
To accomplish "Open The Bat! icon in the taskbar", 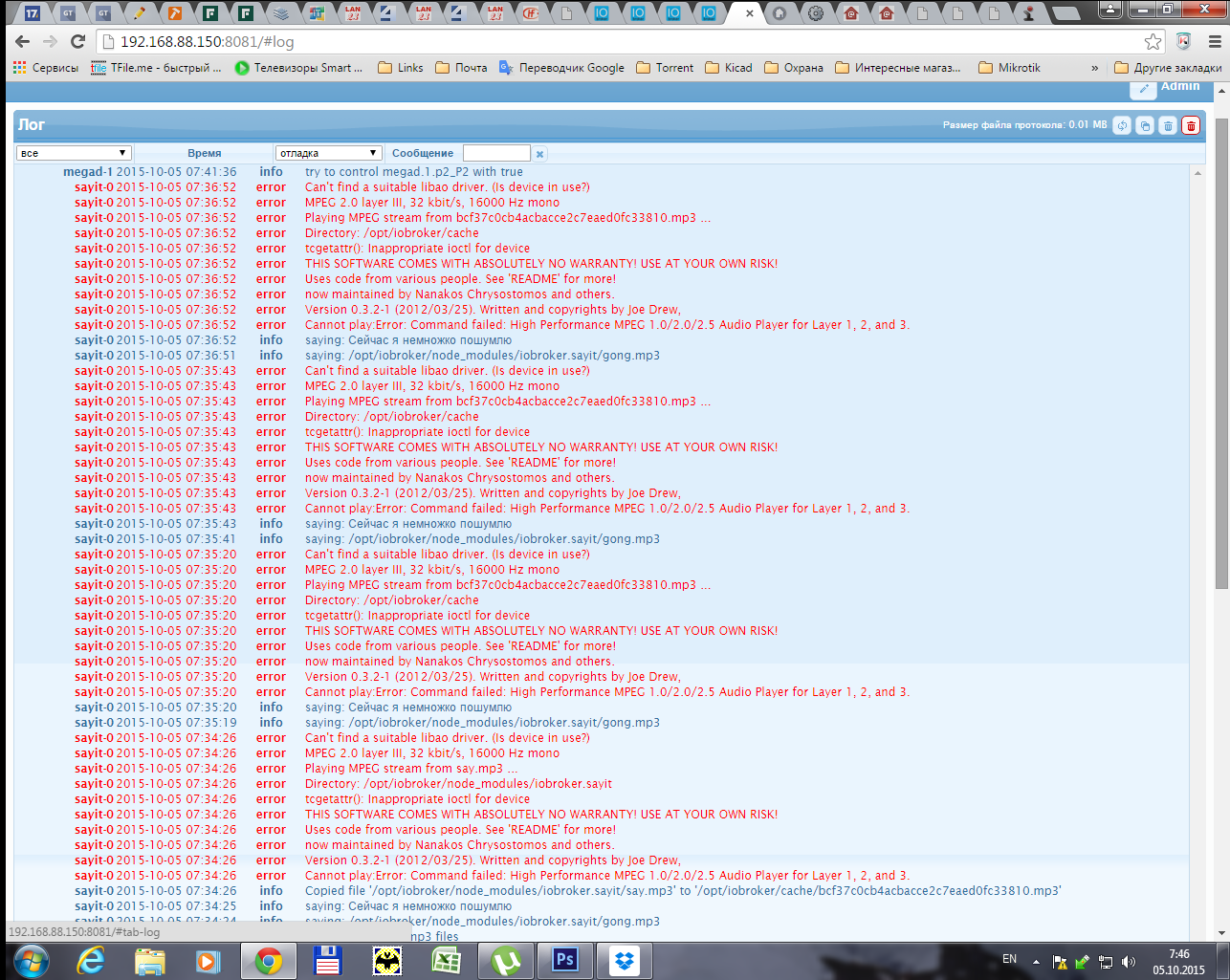I will [386, 961].
